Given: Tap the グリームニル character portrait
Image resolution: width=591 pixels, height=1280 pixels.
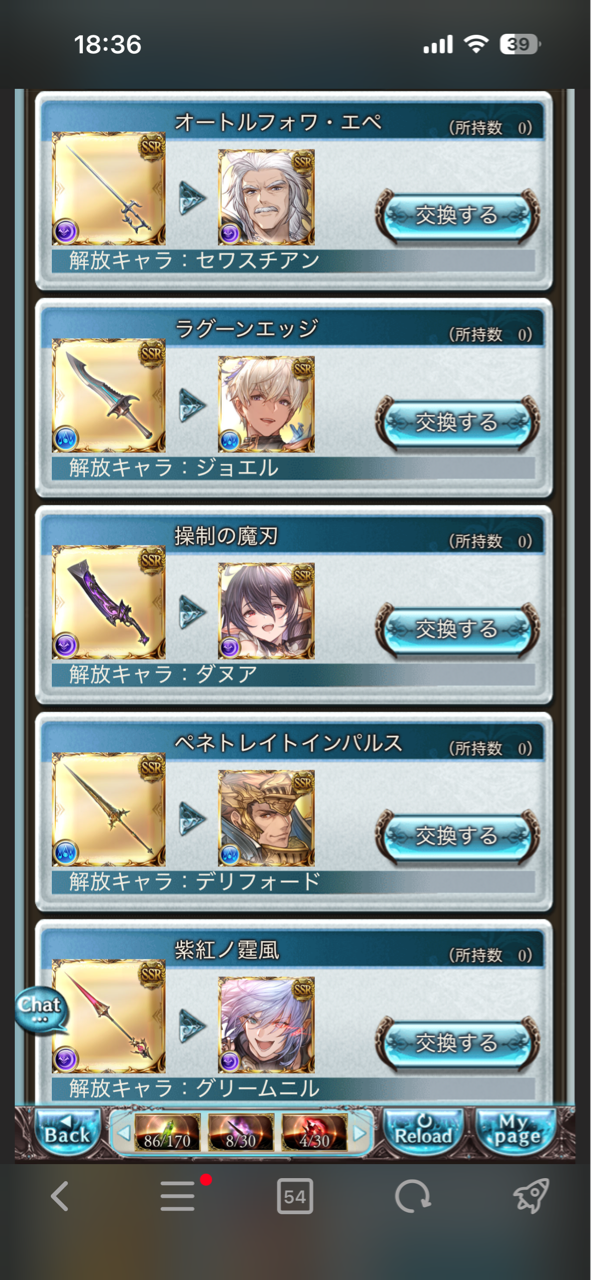Looking at the screenshot, I should pyautogui.click(x=266, y=1025).
